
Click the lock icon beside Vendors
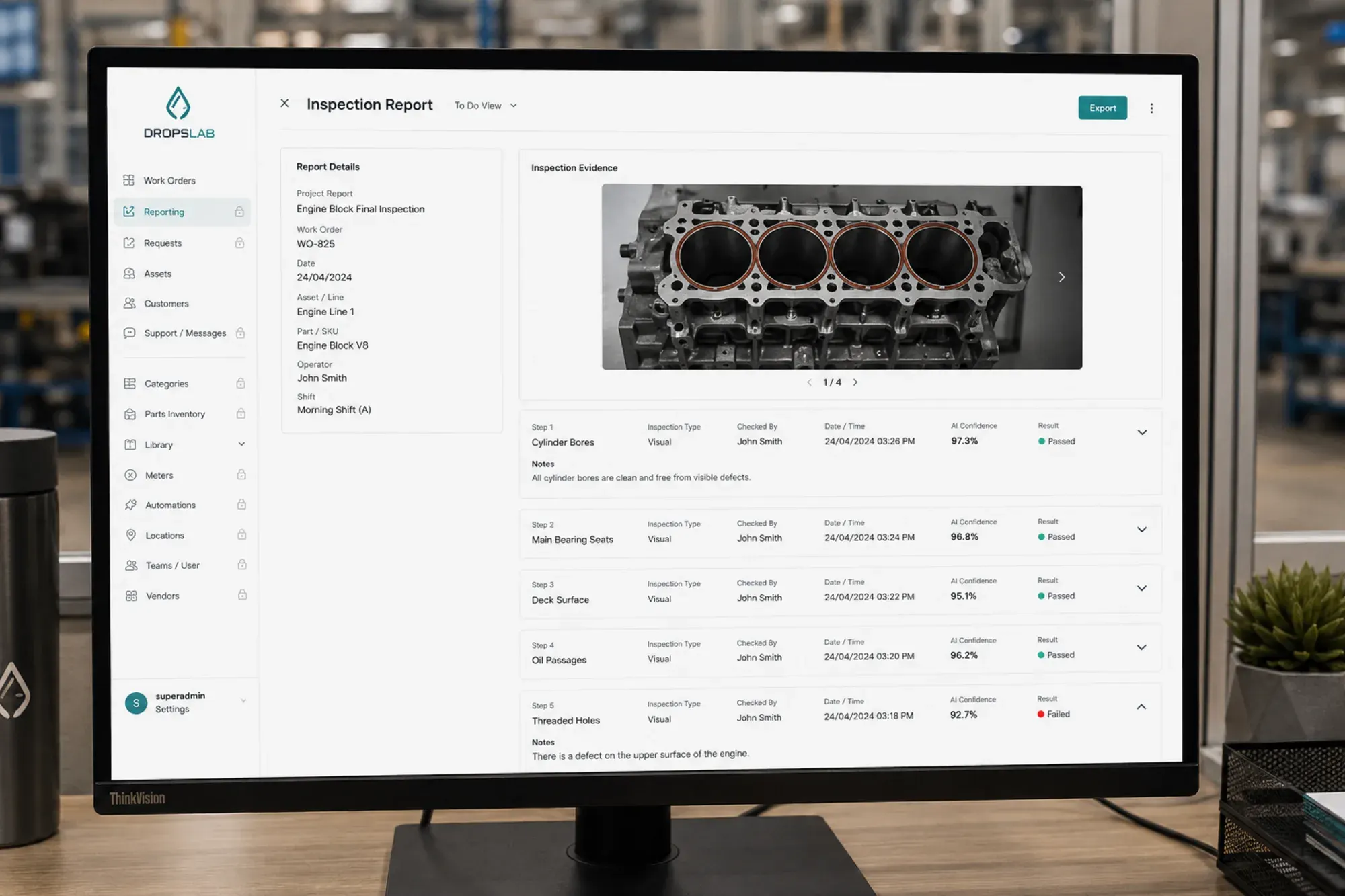coord(242,595)
